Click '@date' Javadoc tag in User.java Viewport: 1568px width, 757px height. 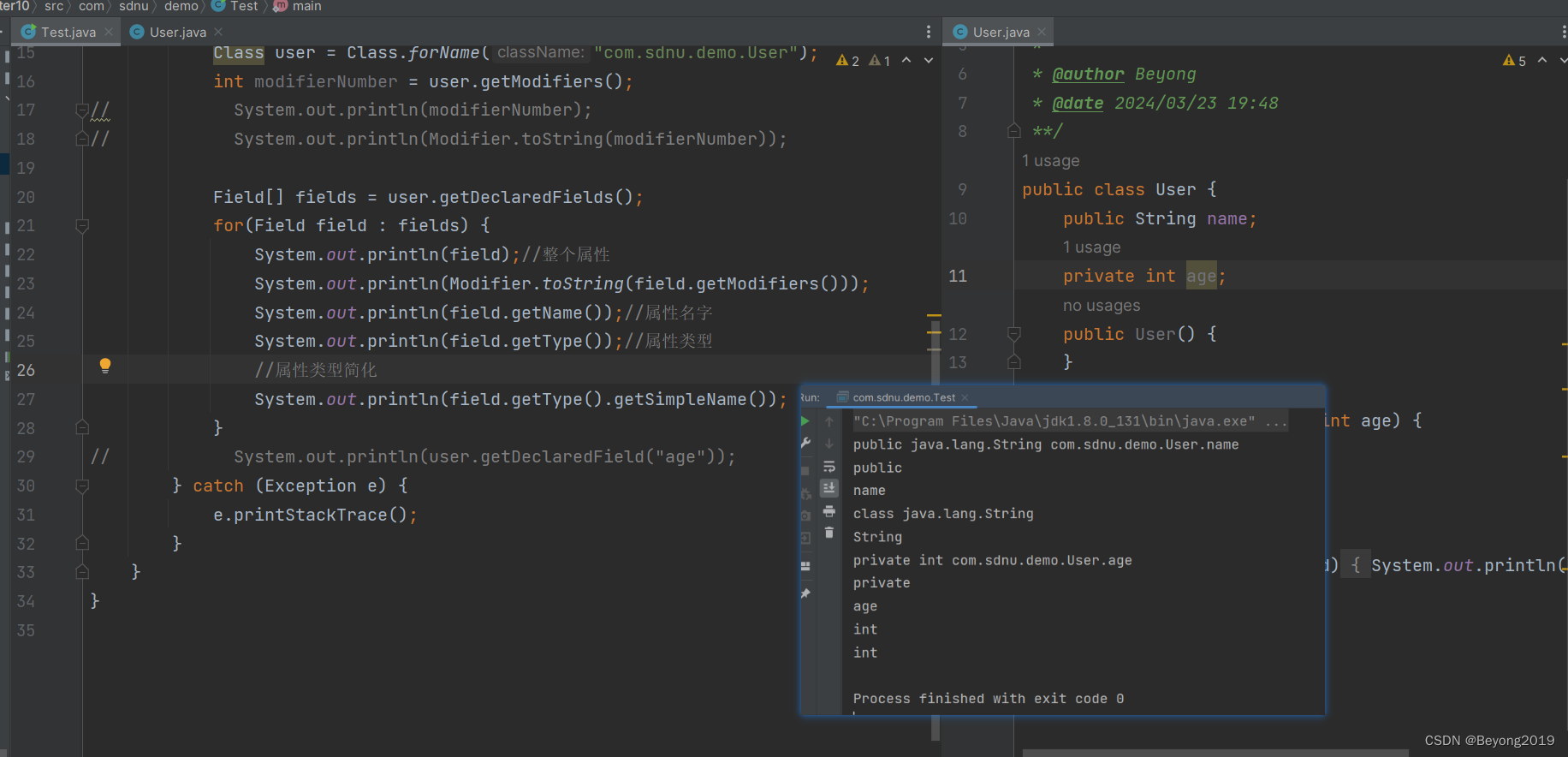1078,104
